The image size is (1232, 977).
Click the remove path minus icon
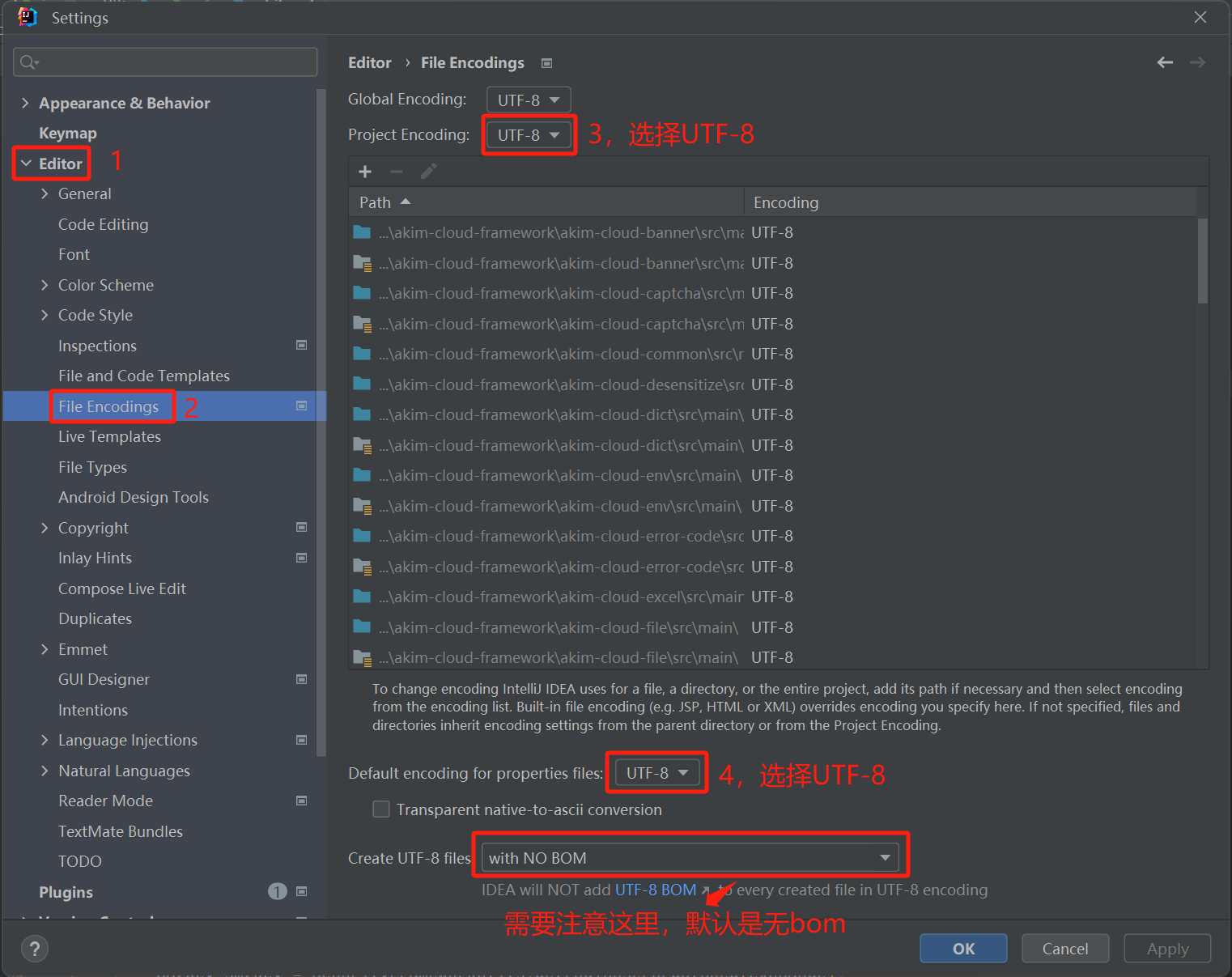pyautogui.click(x=397, y=172)
